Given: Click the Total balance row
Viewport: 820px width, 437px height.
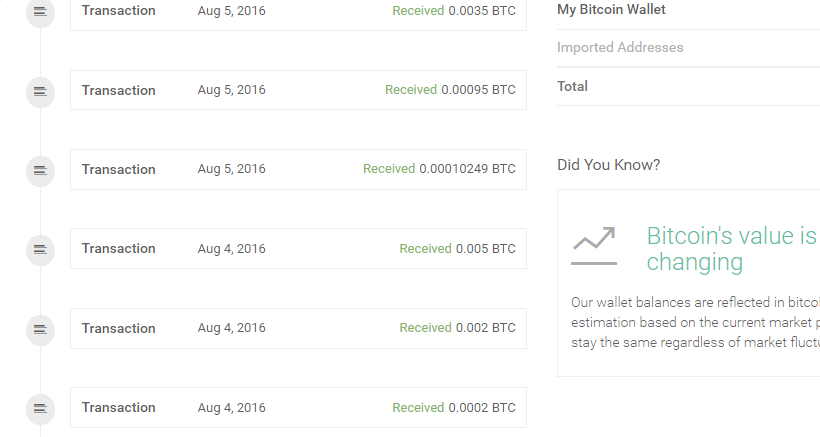Looking at the screenshot, I should [x=573, y=87].
